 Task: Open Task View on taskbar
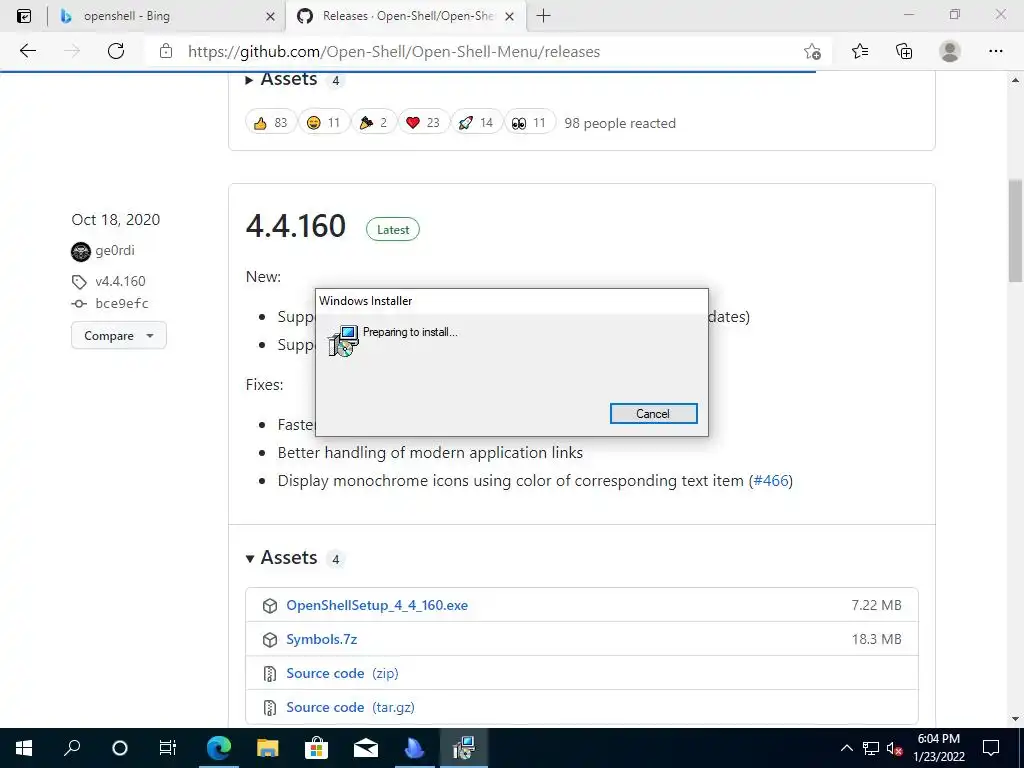tap(168, 748)
